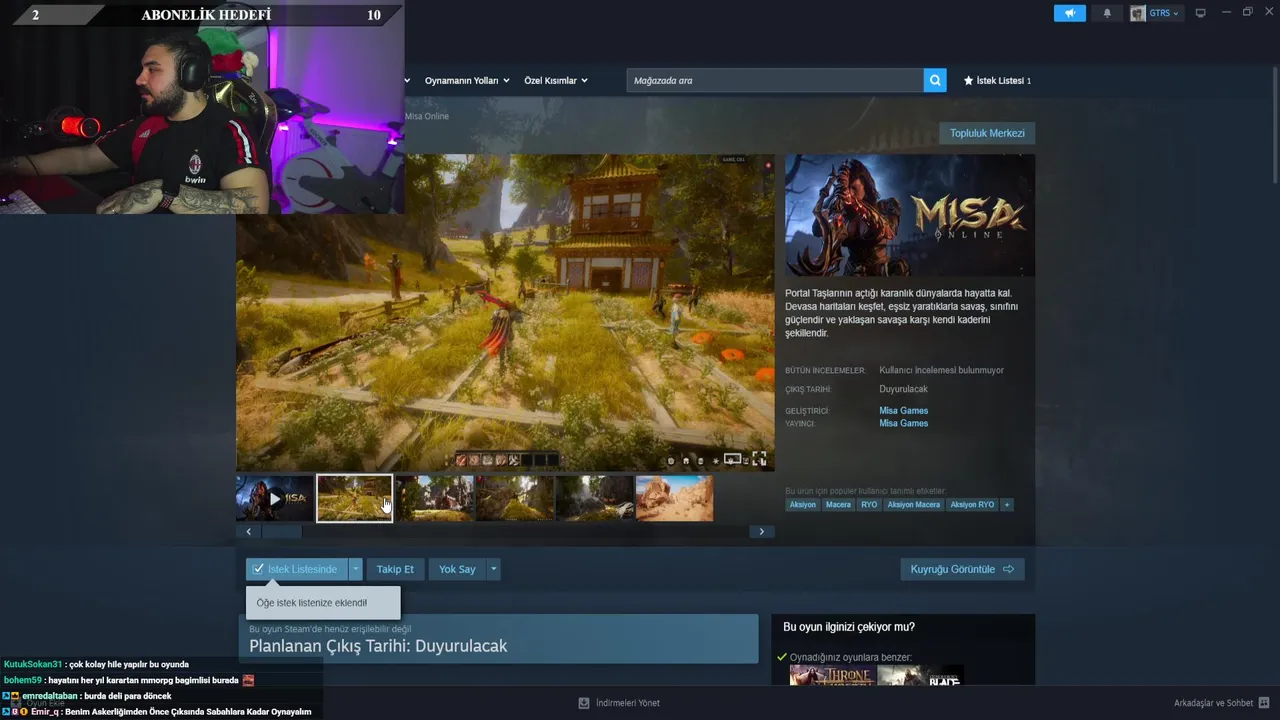Click the GTRS profile avatar
Viewport: 1280px width, 720px height.
point(1138,13)
